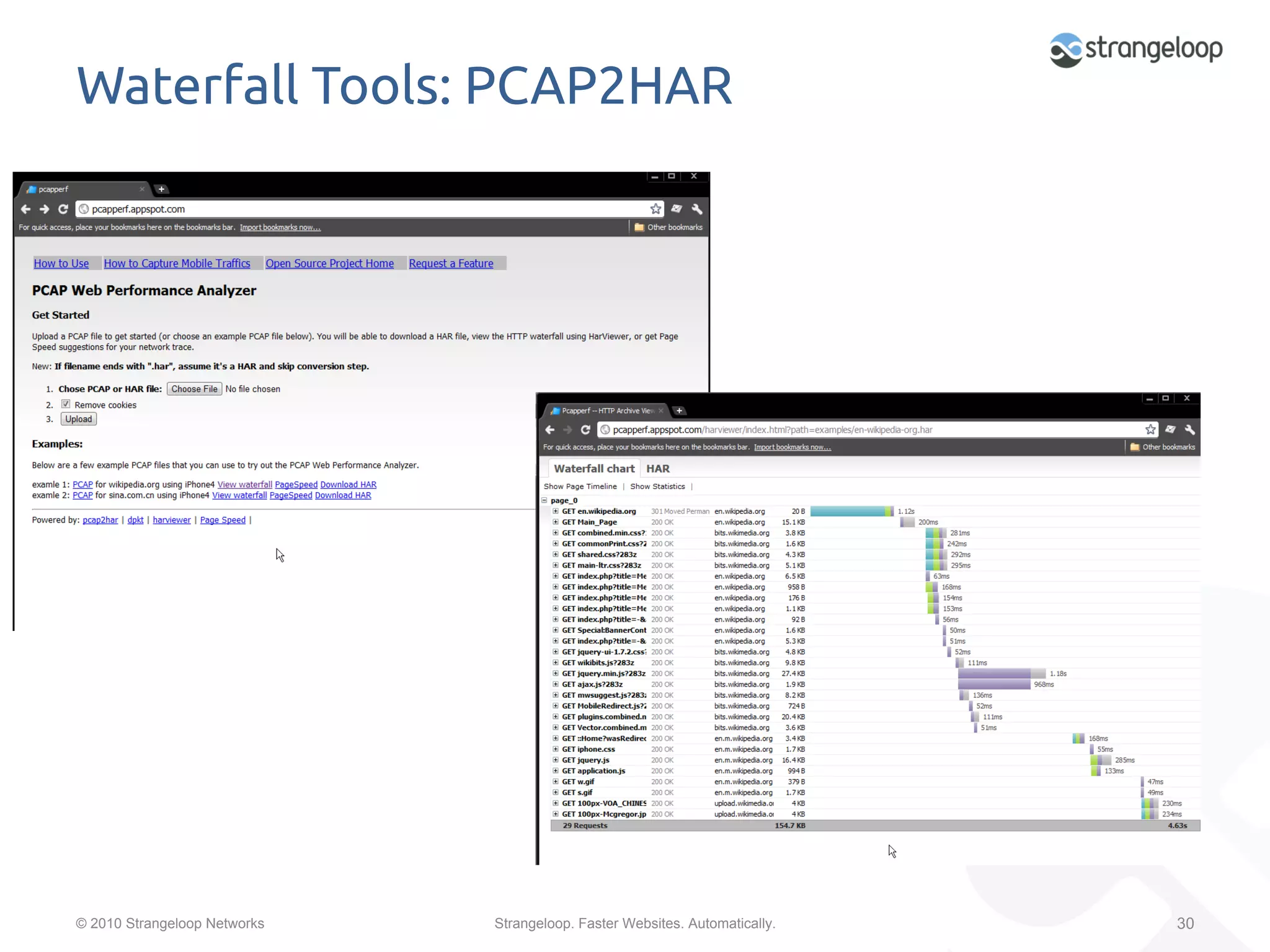Go forward in HTTP Archive Viewer window
The height and width of the screenshot is (952, 1270).
click(567, 430)
